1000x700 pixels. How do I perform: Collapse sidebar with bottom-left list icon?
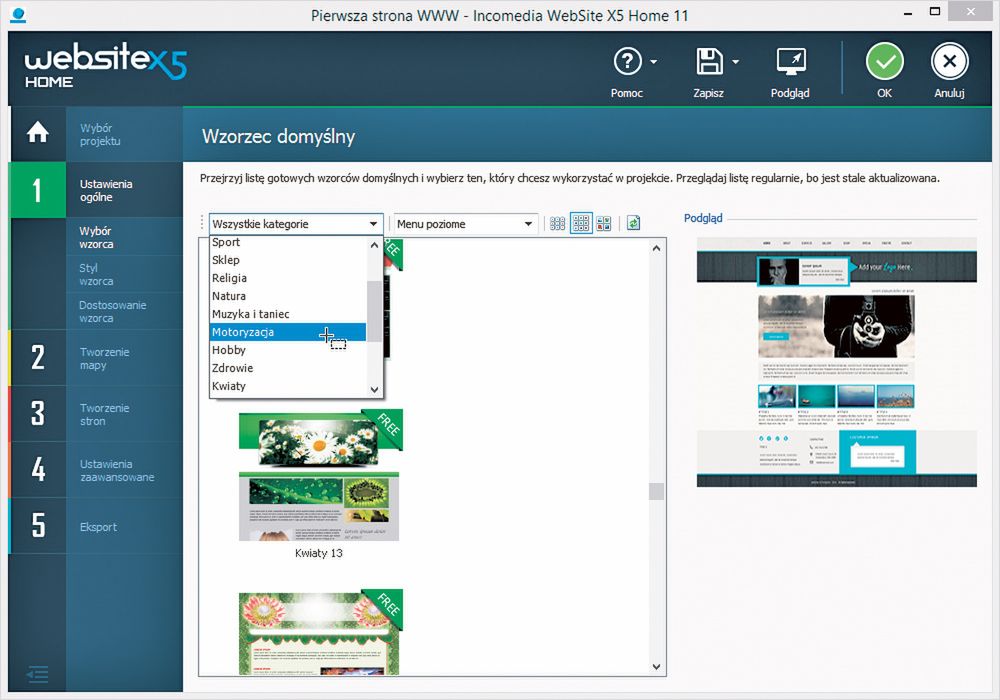pos(38,674)
